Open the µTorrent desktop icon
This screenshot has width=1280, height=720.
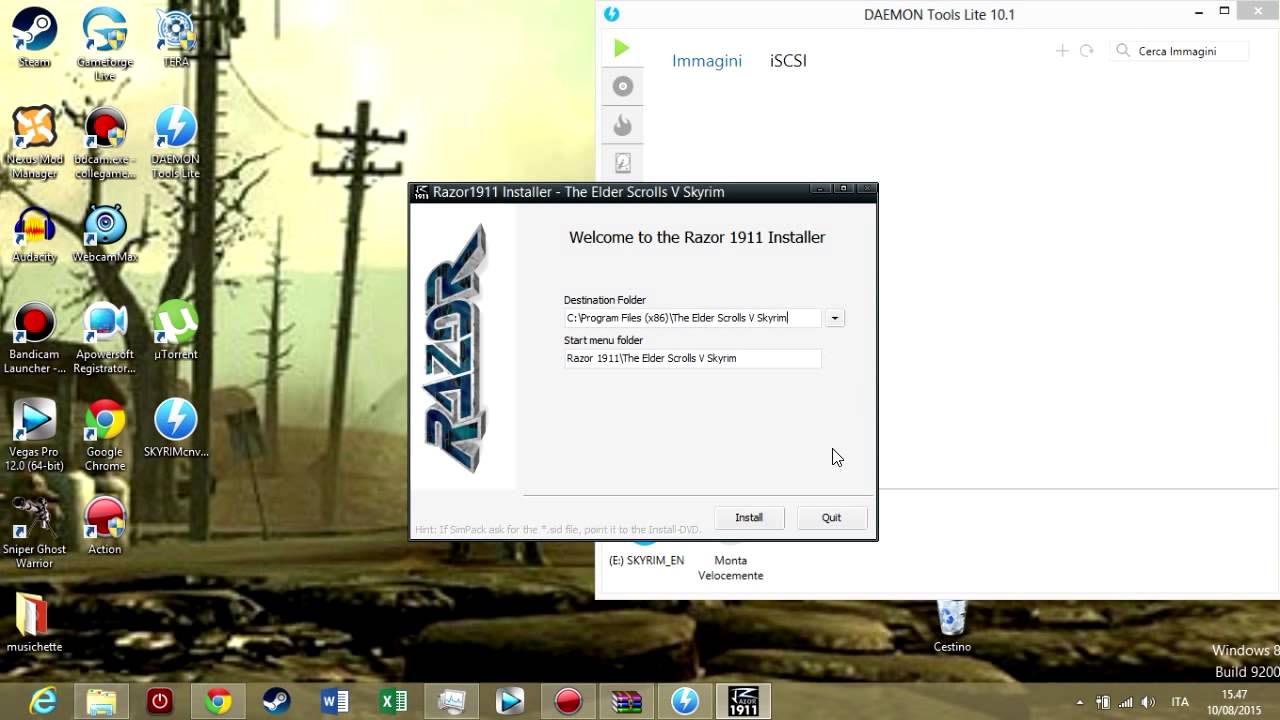[176, 332]
